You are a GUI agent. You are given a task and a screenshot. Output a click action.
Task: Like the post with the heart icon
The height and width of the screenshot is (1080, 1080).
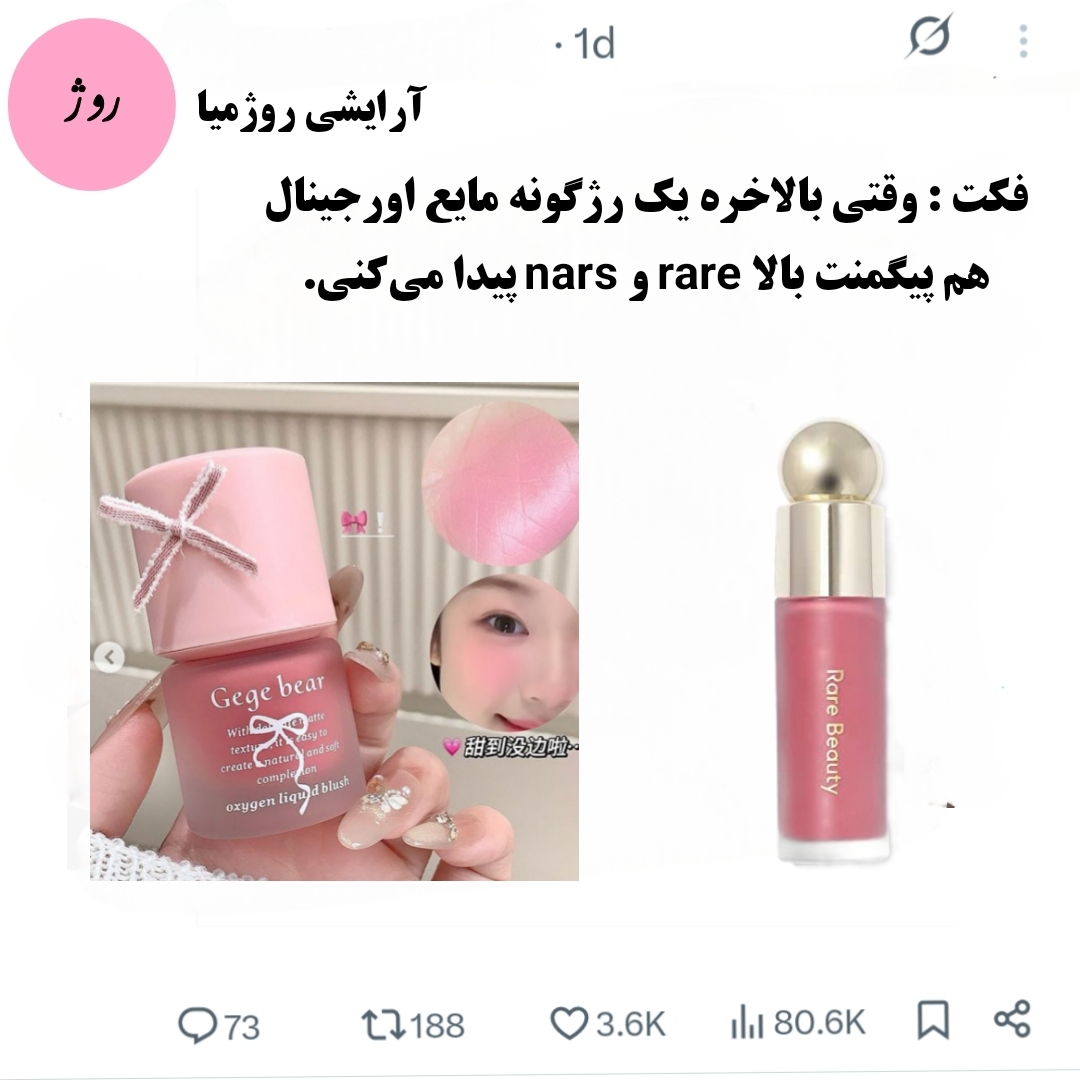(569, 1024)
